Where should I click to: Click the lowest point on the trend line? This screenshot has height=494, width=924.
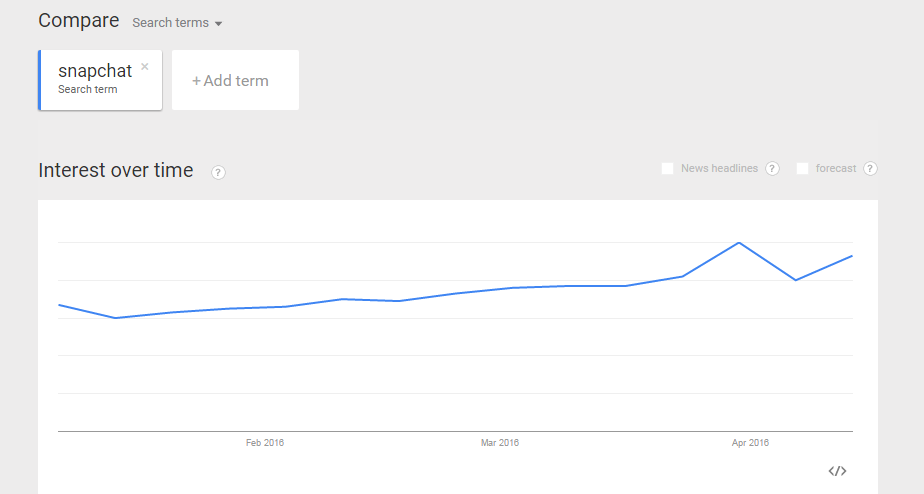point(115,318)
